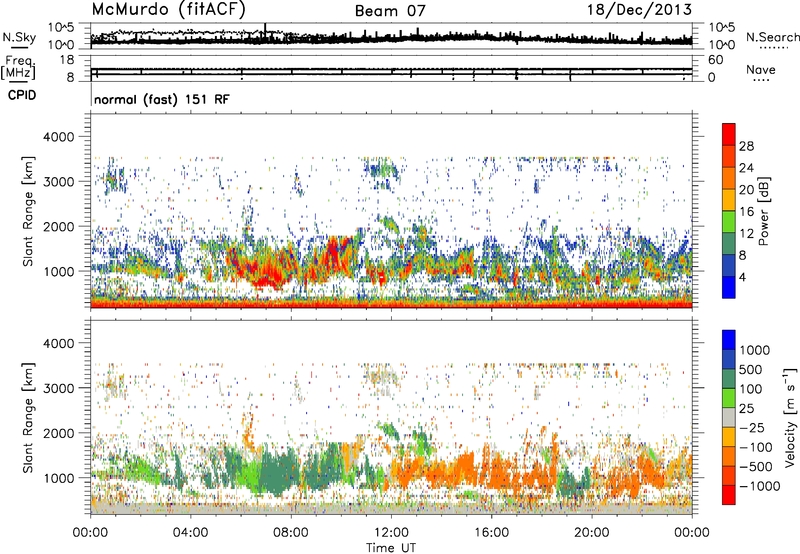Click the "Power [dB]" colorbar title
The height and width of the screenshot is (554, 800).
[764, 211]
